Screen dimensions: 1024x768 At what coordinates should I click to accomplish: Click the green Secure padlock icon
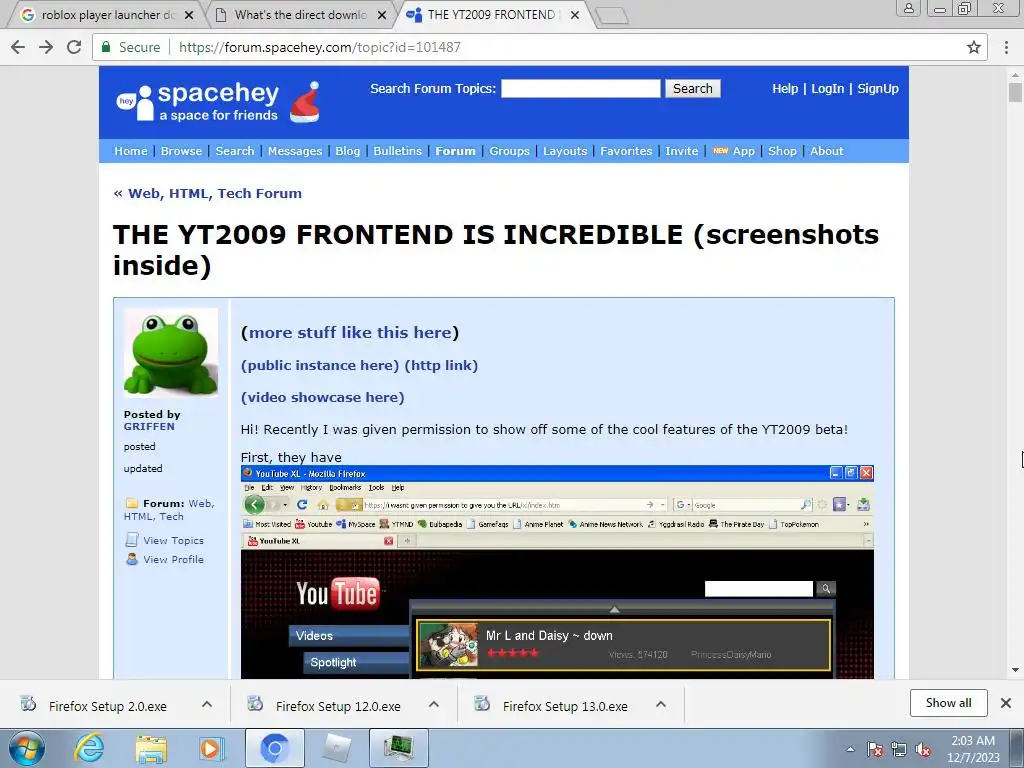coord(105,47)
